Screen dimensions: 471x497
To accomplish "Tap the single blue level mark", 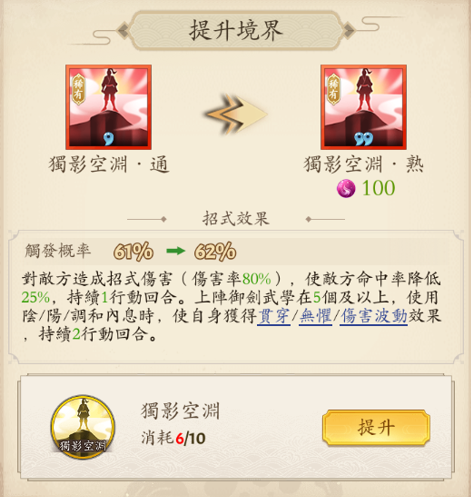I will (x=108, y=139).
